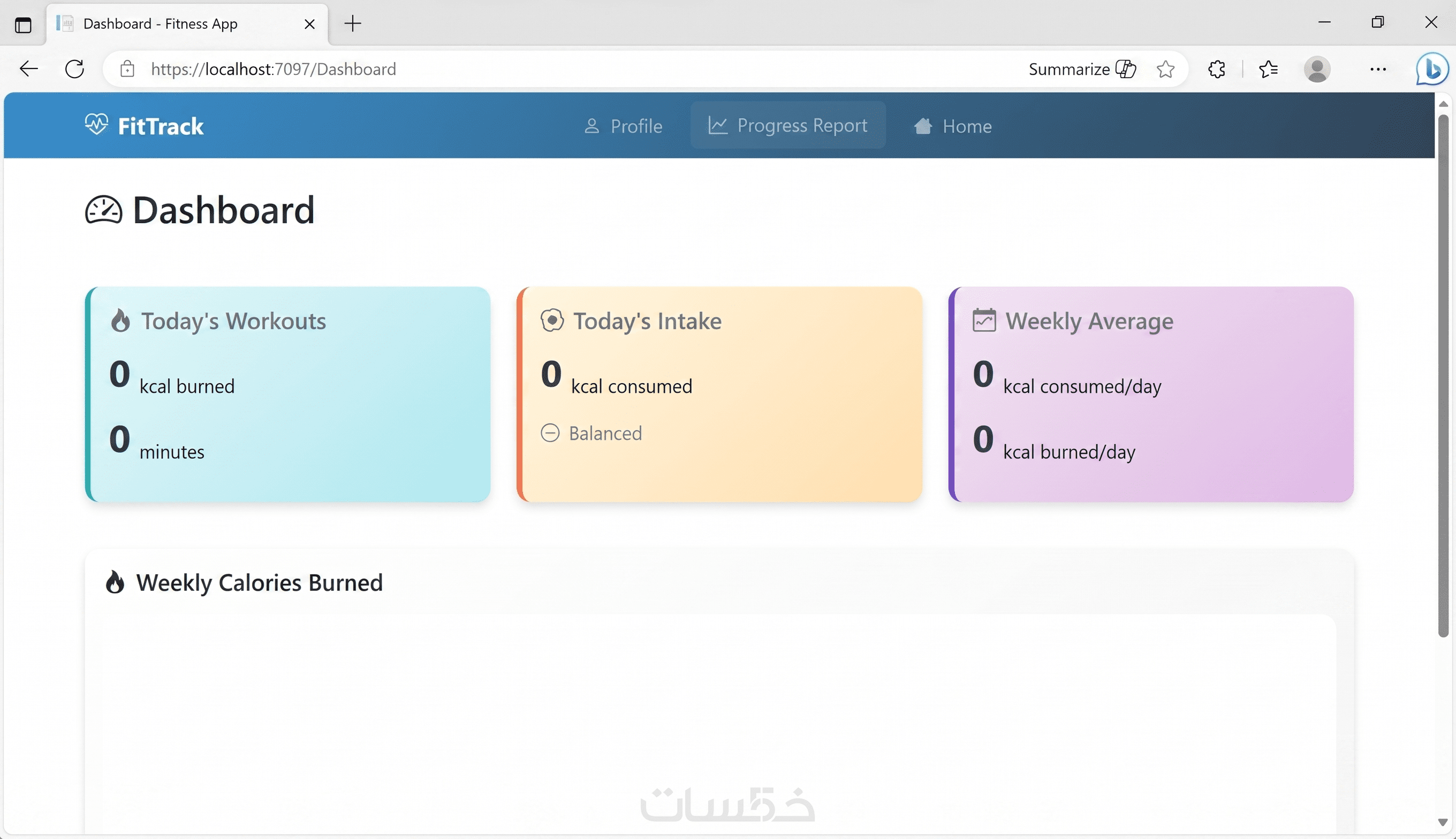Image resolution: width=1456 pixels, height=839 pixels.
Task: Click the Summarize button in address bar
Action: (1081, 69)
